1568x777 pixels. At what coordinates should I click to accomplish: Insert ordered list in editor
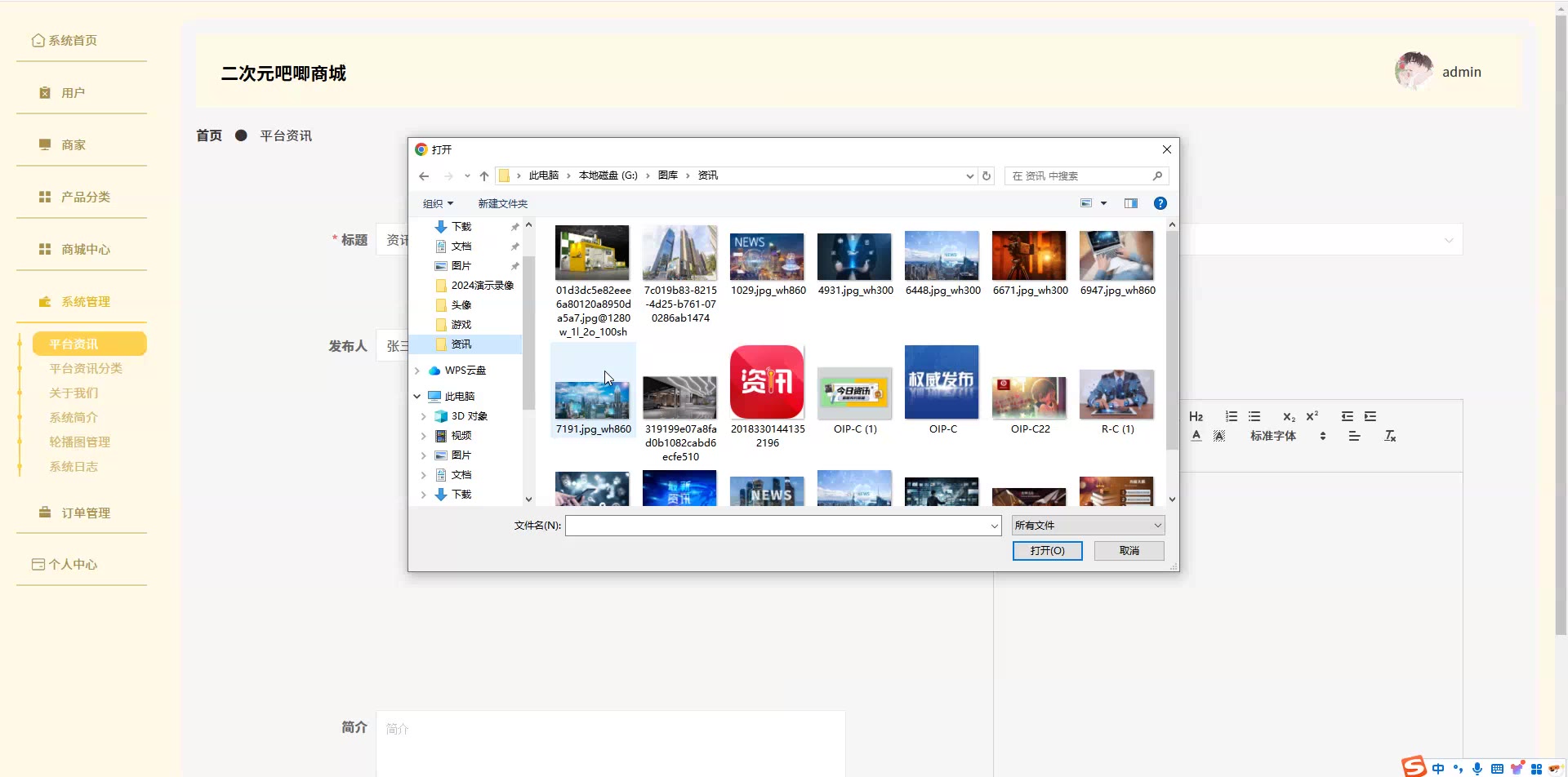[x=1232, y=417]
